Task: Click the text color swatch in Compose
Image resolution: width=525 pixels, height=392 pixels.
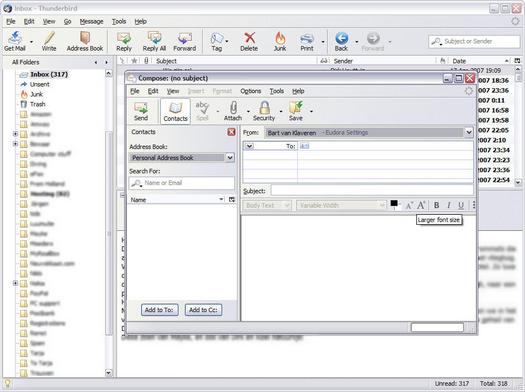Action: 394,204
